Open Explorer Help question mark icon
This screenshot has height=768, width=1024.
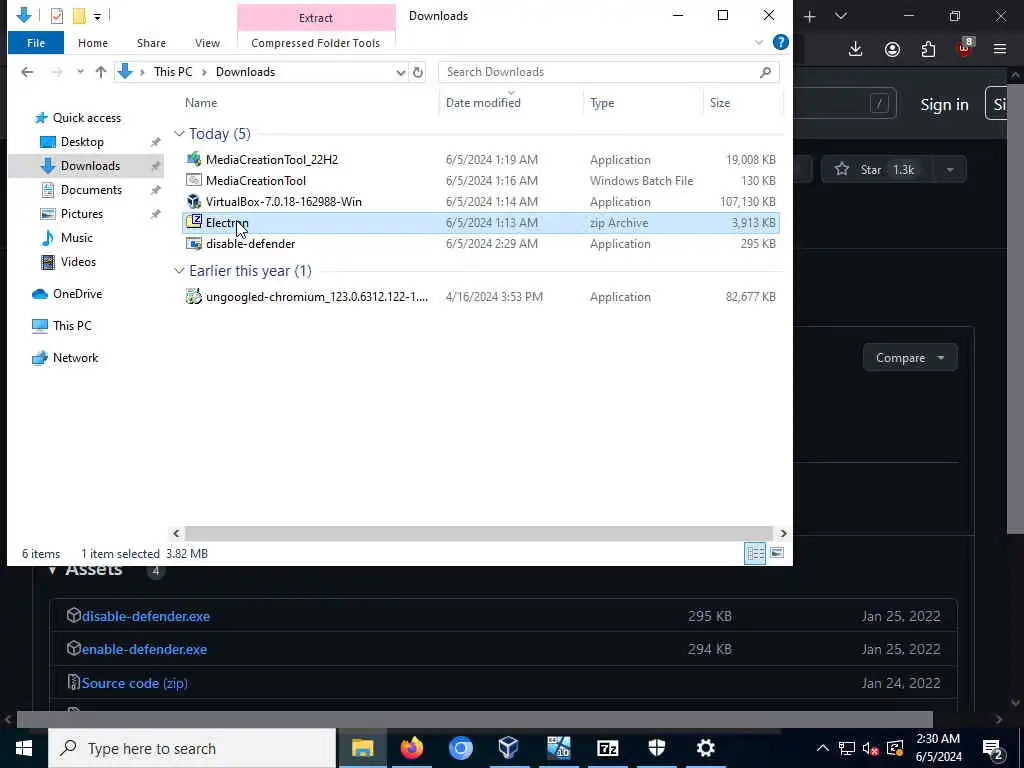pyautogui.click(x=780, y=42)
